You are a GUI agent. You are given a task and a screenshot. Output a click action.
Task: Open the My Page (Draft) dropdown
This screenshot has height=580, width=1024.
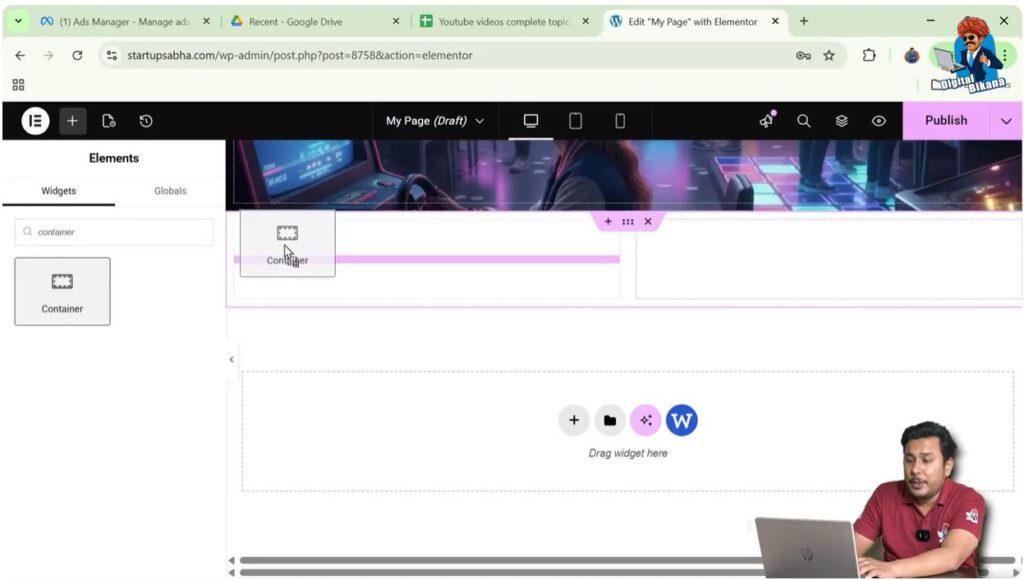435,121
